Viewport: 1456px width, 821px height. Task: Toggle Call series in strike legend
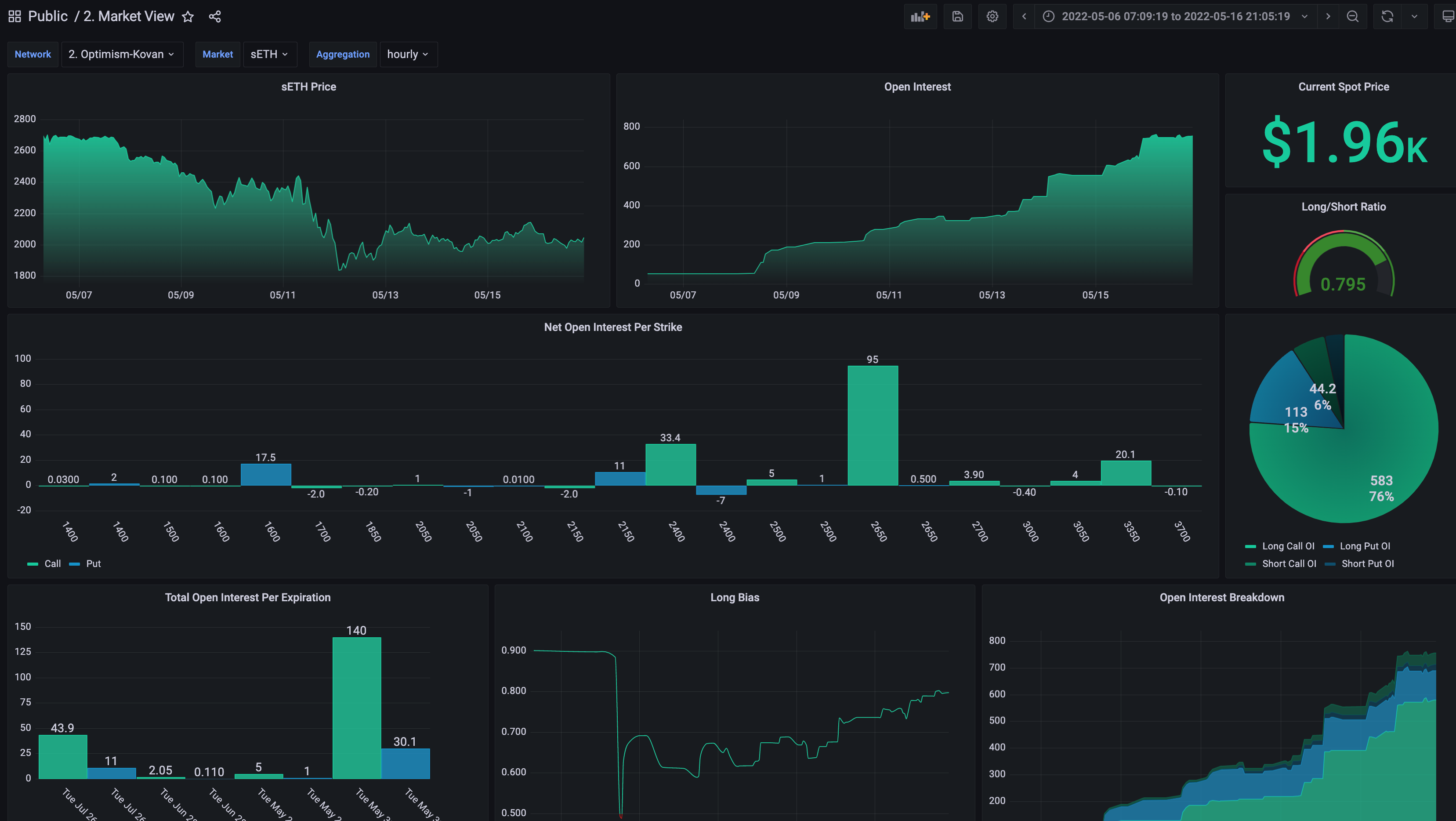(52, 564)
